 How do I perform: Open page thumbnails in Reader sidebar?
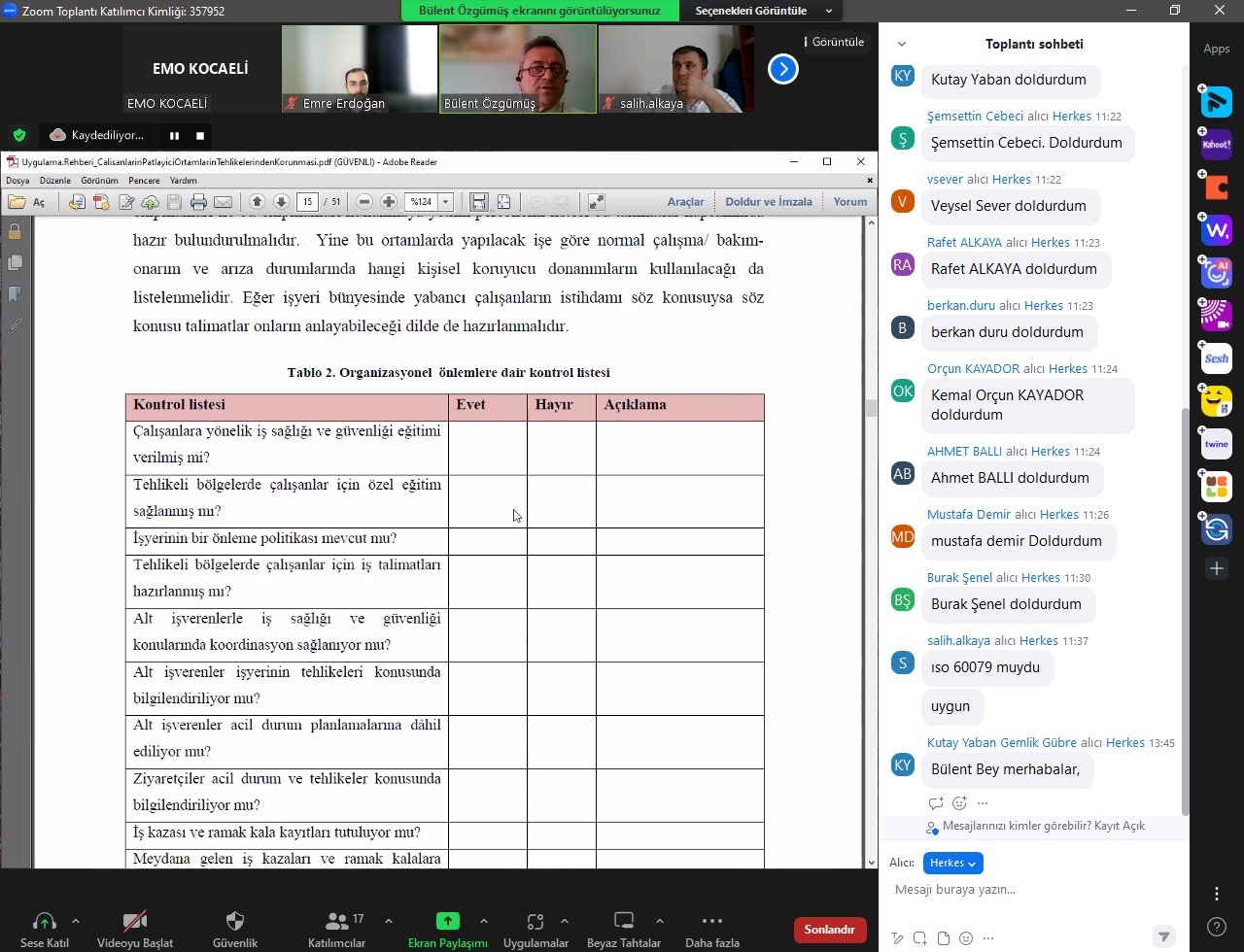(x=15, y=262)
